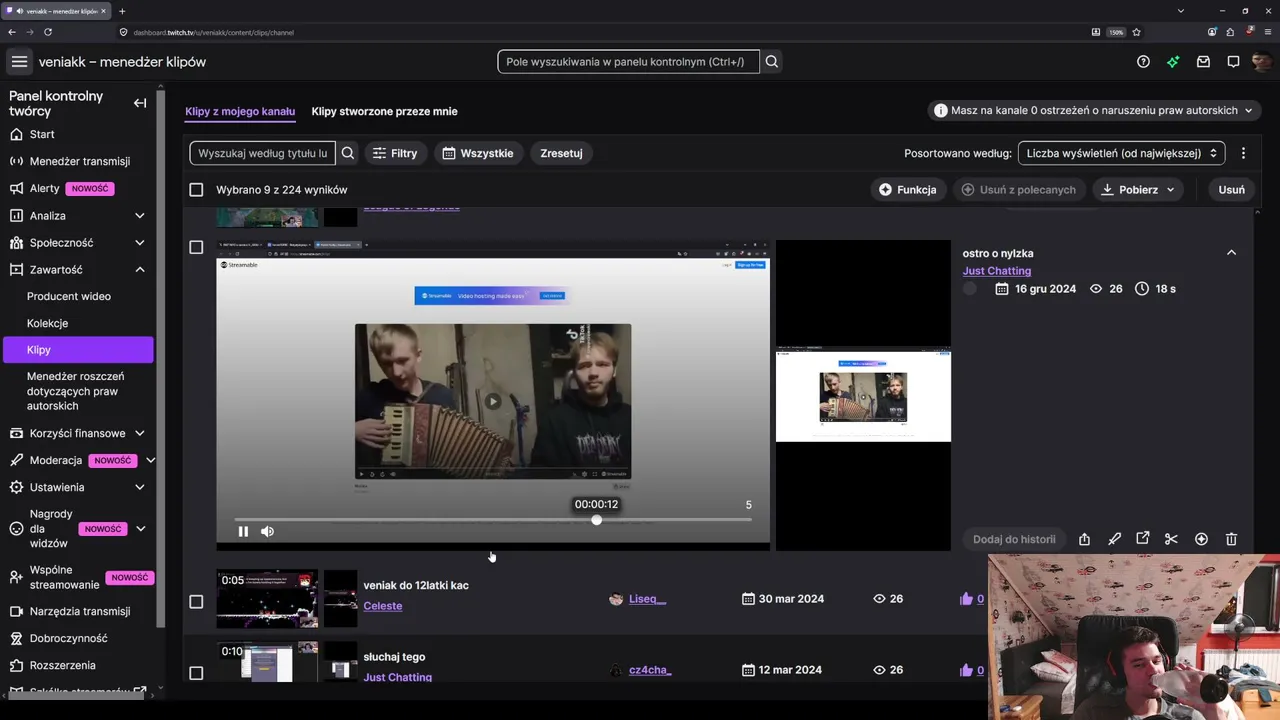The image size is (1280, 720).
Task: Open the three-dot options beside sort
Action: coord(1243,153)
